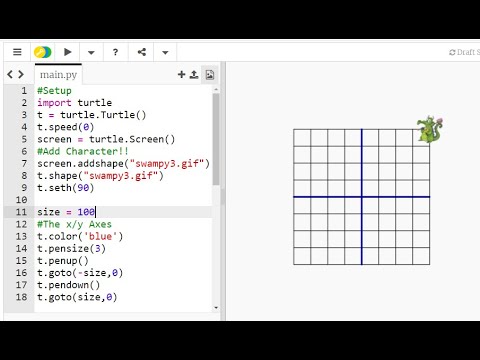Click 'size = 100' on line 11
Viewport: 480px width, 360px height.
click(x=66, y=212)
